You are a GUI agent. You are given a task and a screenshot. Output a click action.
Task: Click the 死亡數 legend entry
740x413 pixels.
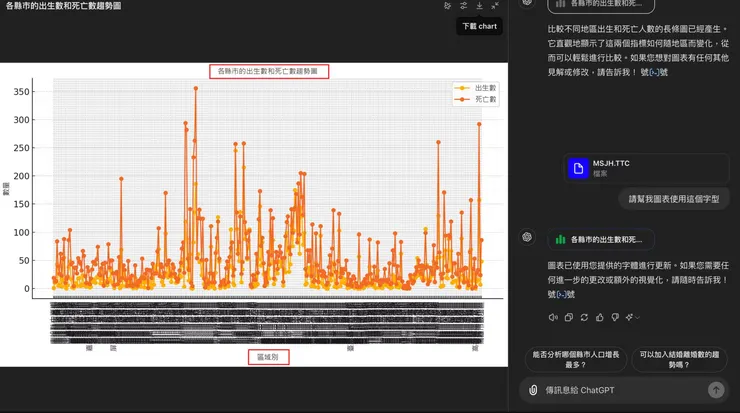tap(475, 99)
